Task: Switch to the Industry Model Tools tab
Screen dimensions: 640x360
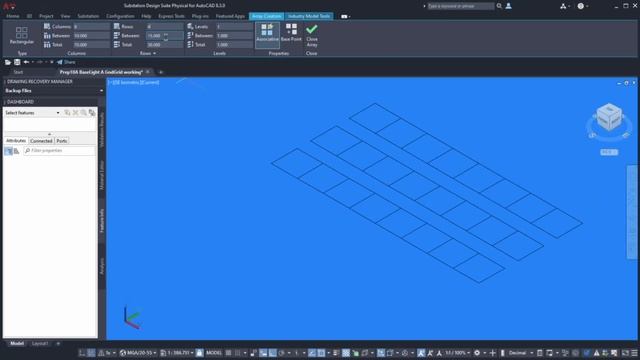Action: pyautogui.click(x=309, y=16)
